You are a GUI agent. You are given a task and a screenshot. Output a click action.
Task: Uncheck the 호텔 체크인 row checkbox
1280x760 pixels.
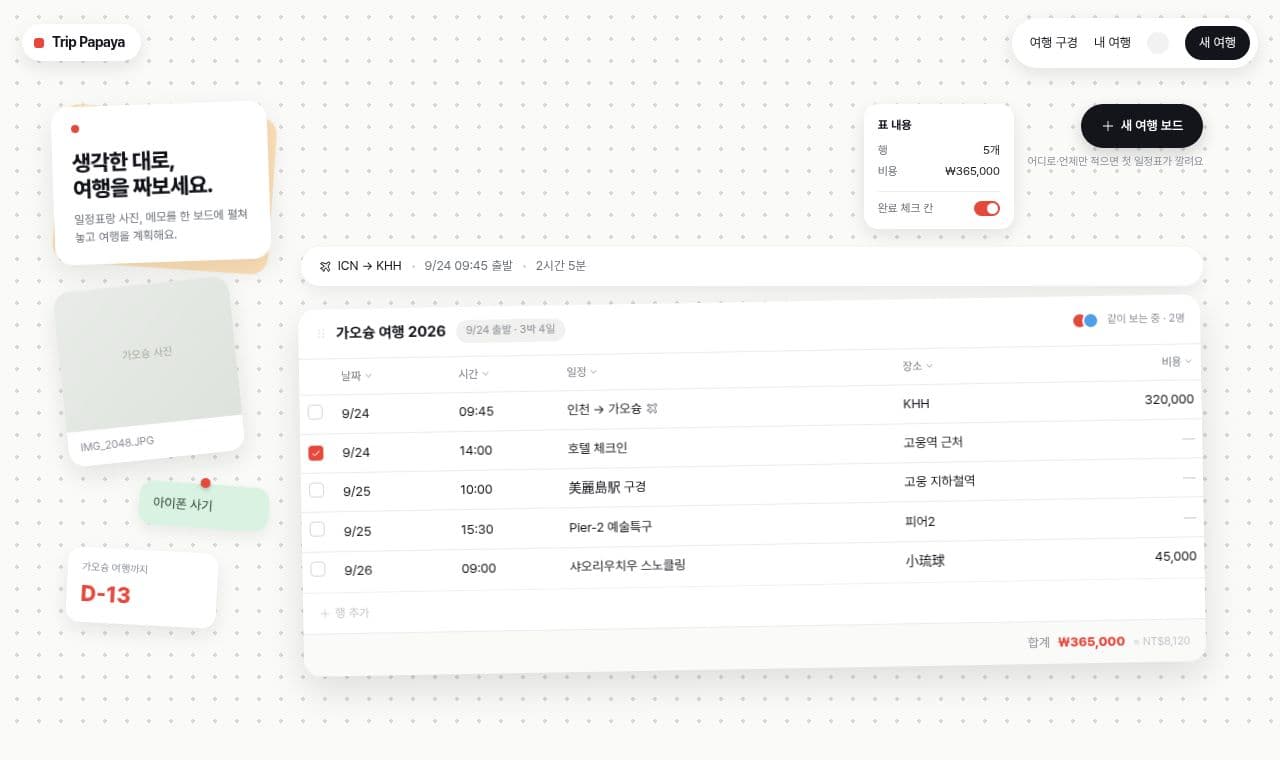click(x=316, y=453)
